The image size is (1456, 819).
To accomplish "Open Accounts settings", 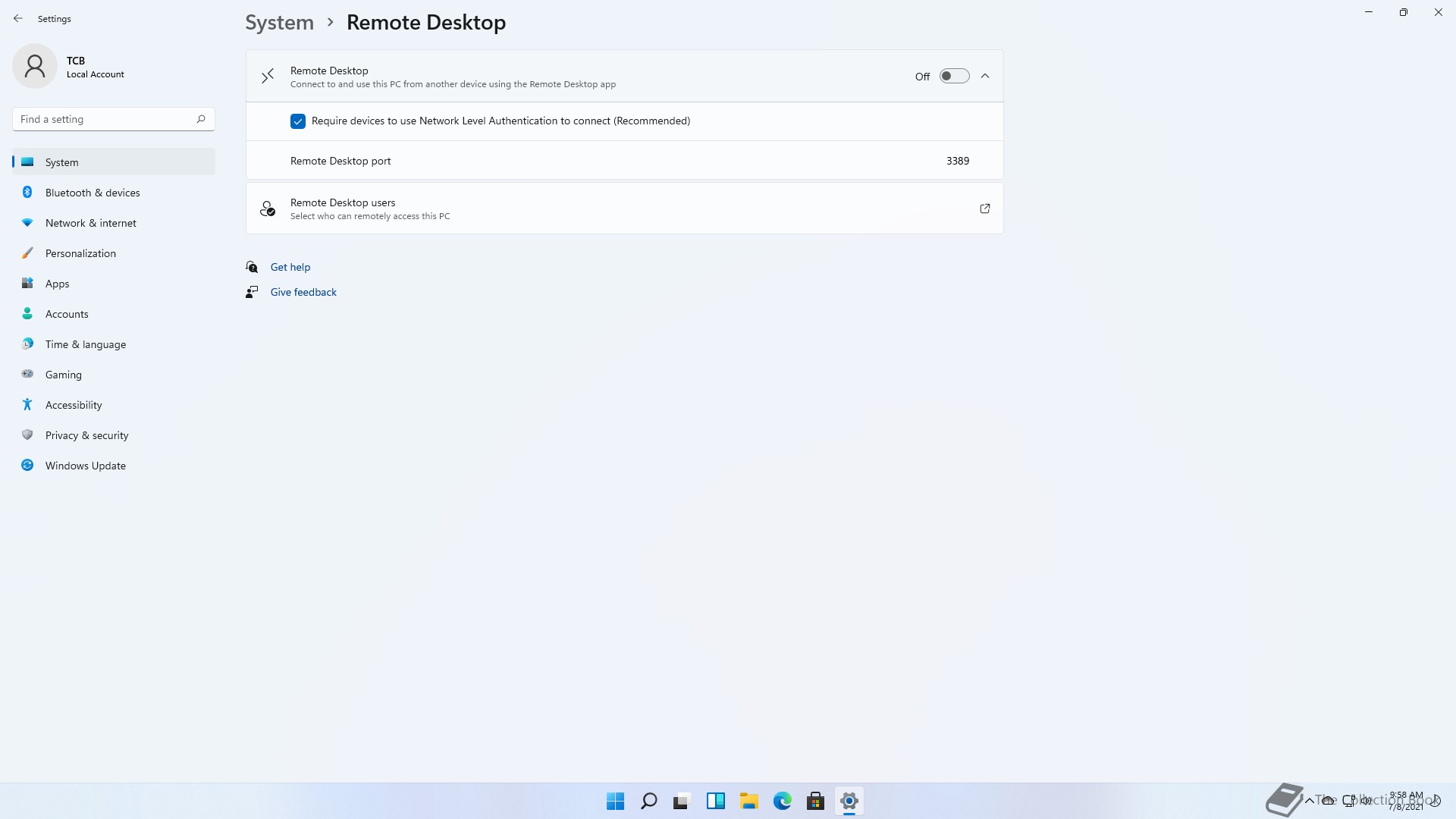I will tap(114, 314).
